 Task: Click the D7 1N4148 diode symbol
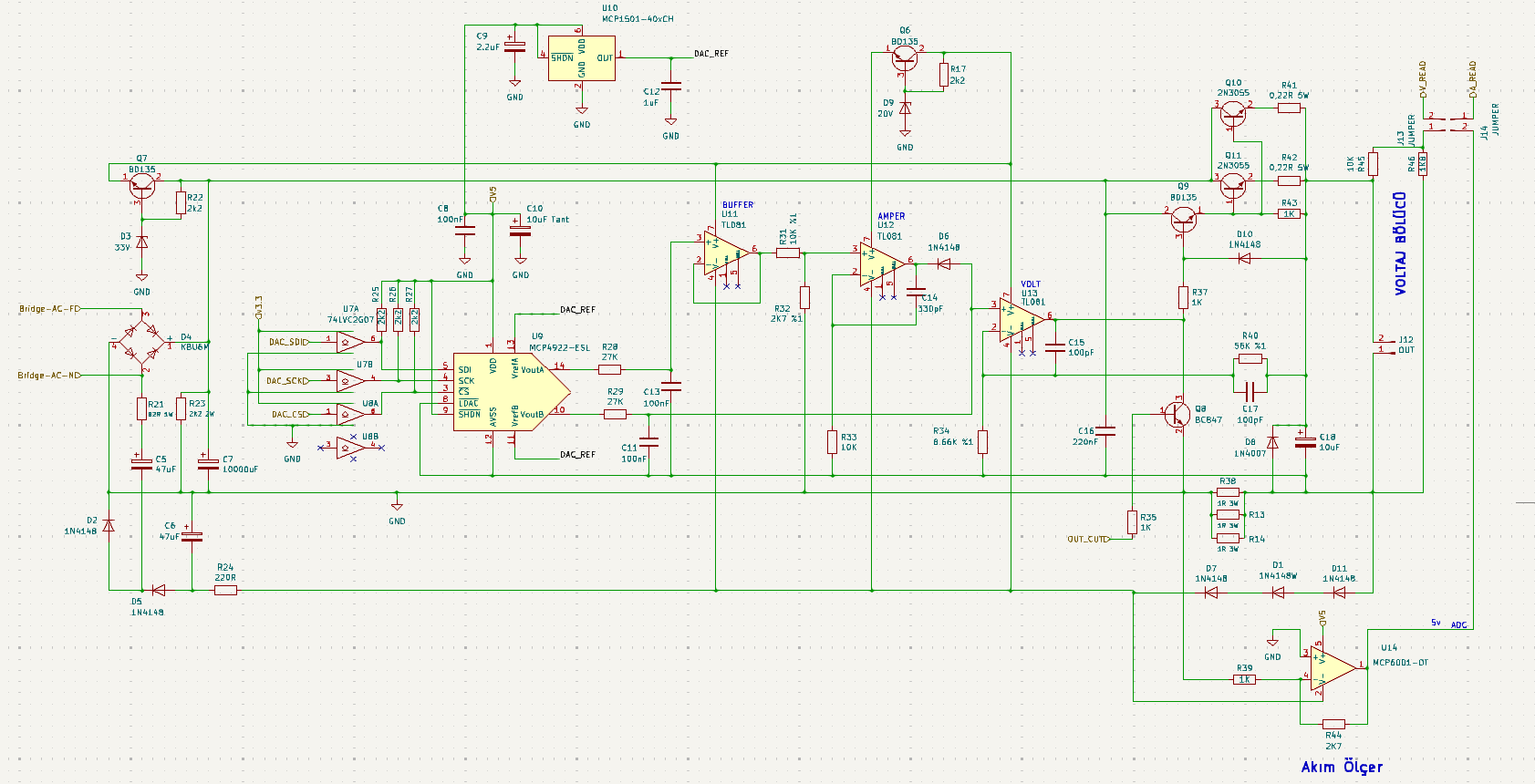[1210, 592]
